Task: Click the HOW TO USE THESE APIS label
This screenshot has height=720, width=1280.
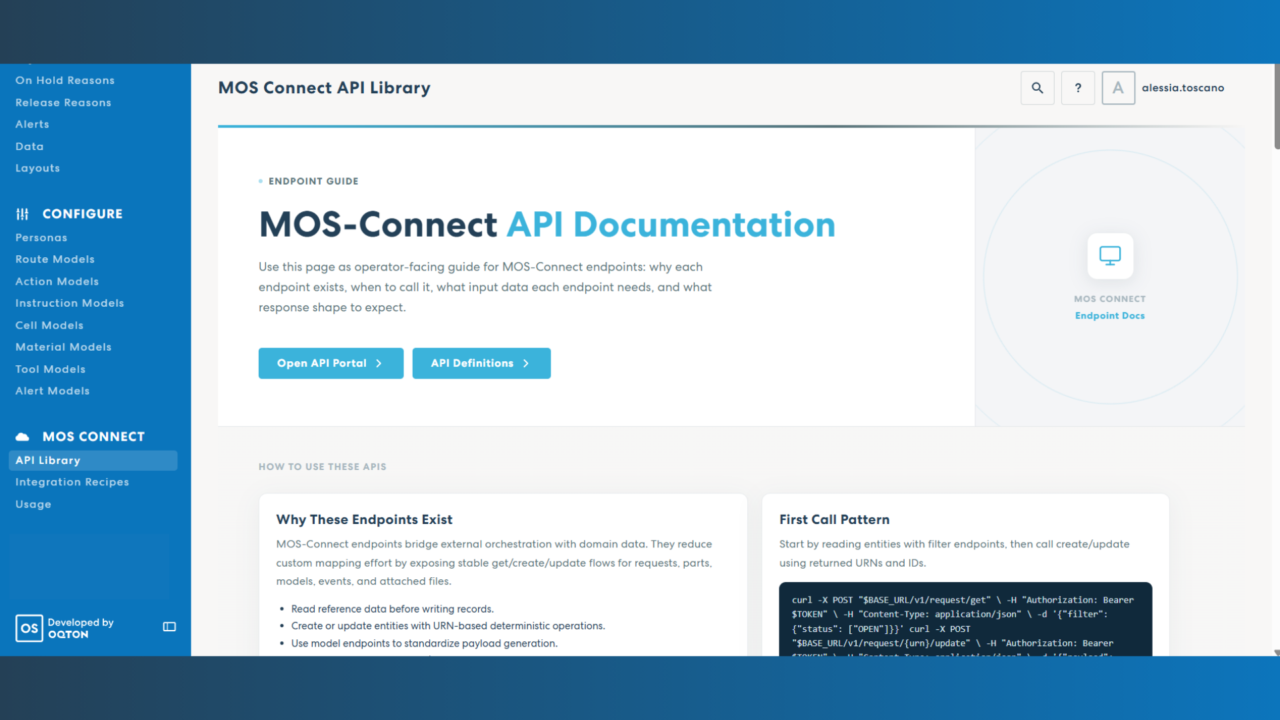Action: tap(322, 467)
